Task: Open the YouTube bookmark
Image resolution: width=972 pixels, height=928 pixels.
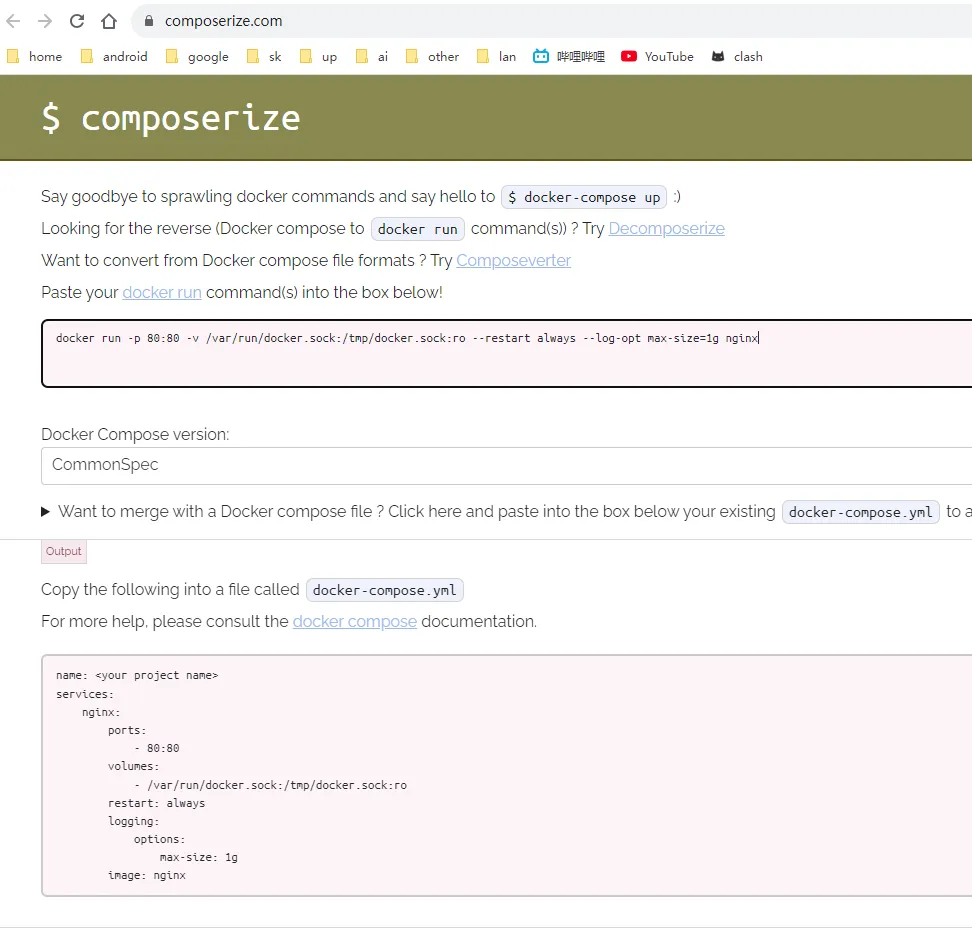Action: coord(657,57)
